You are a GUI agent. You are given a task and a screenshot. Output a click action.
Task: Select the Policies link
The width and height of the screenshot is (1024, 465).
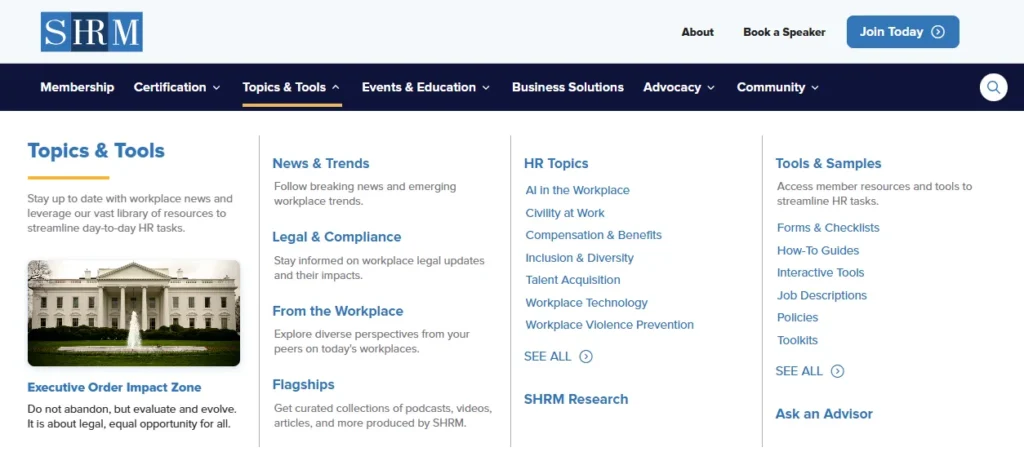tap(797, 317)
